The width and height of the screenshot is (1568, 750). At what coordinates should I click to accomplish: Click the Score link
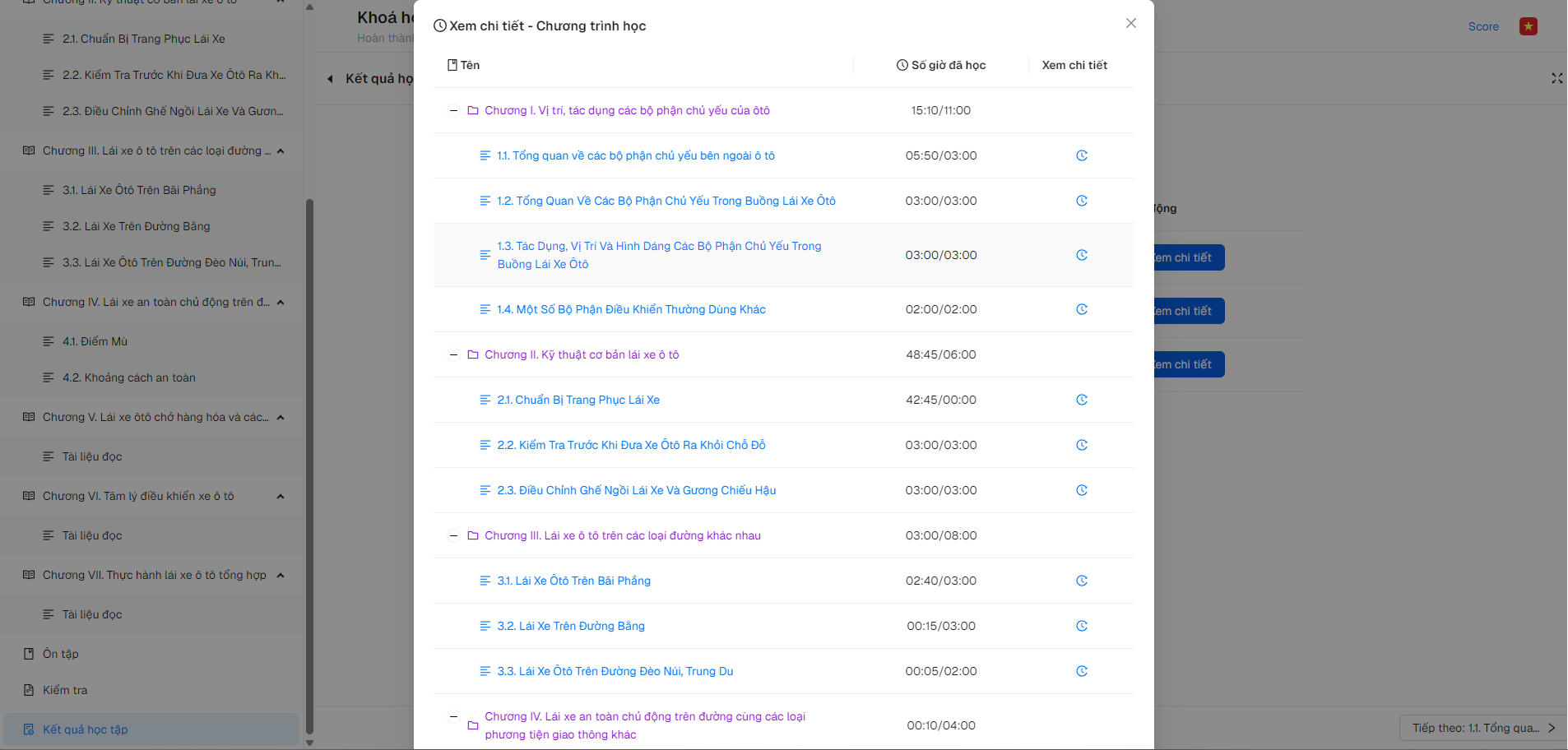pos(1483,26)
